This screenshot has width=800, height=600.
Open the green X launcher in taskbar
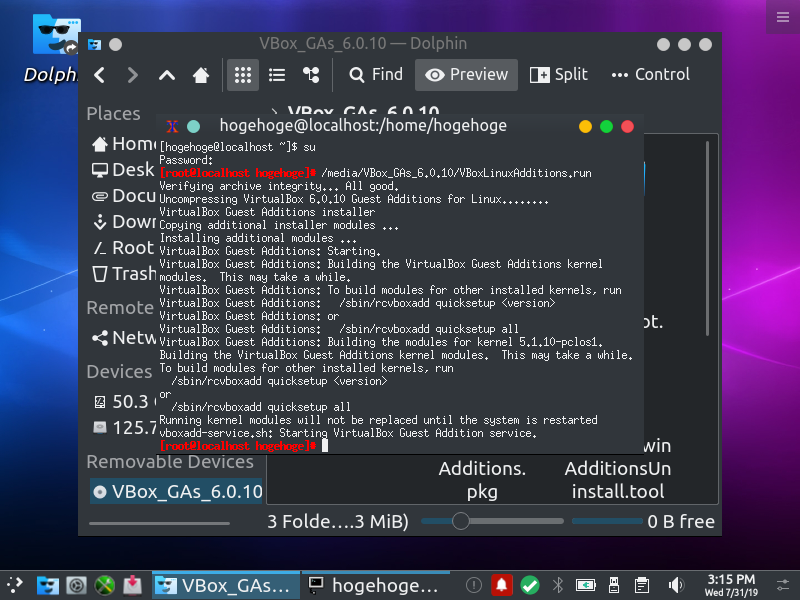[x=105, y=585]
